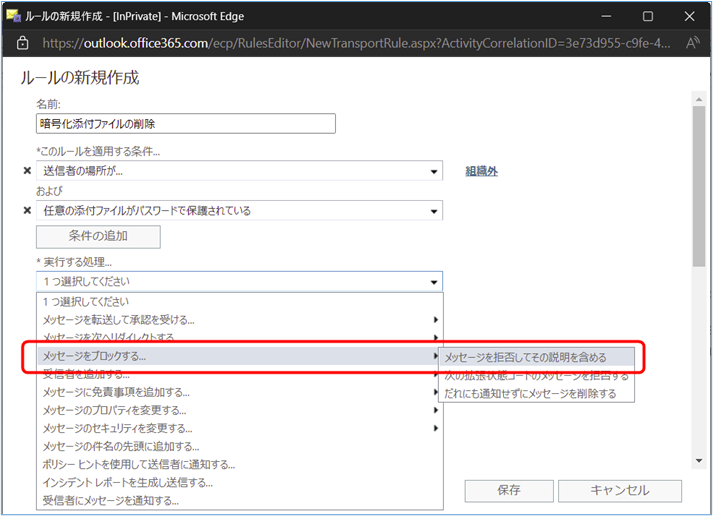Expand submenu arrow for メッセージに免責事項を追加する
Screen dimensions: 713x516
click(436, 392)
